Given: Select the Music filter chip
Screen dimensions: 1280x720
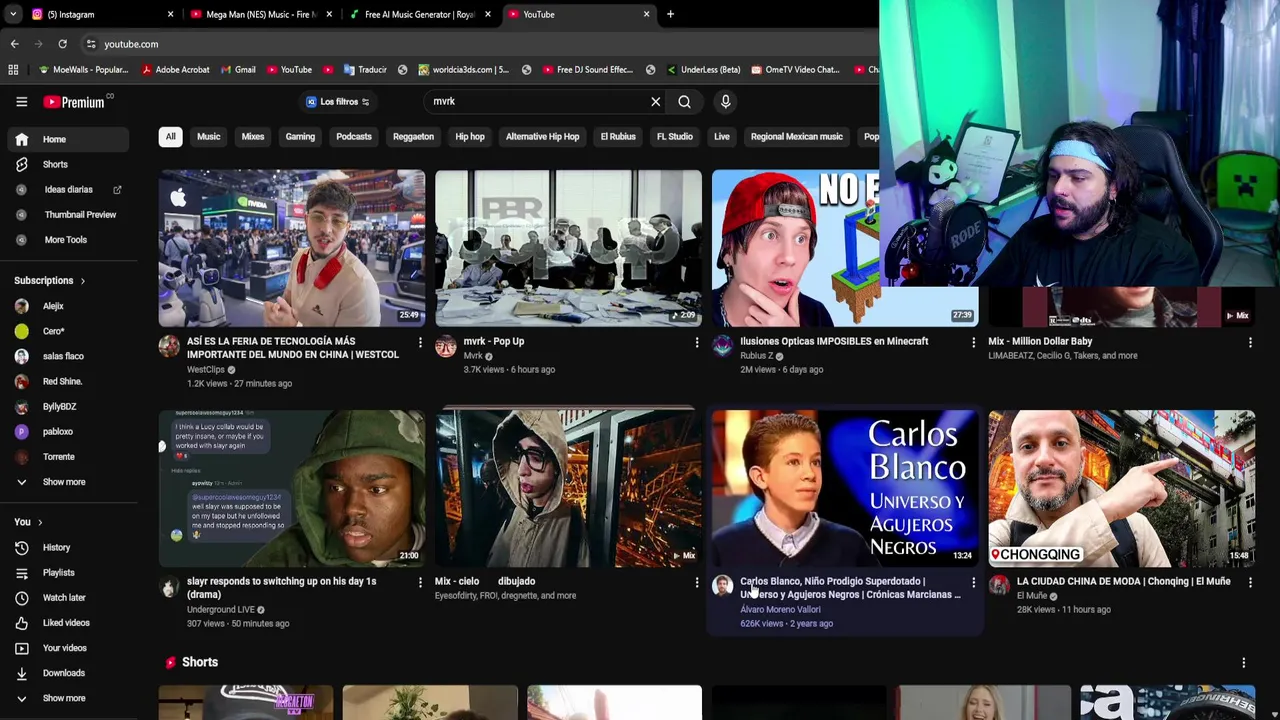Looking at the screenshot, I should 208,137.
